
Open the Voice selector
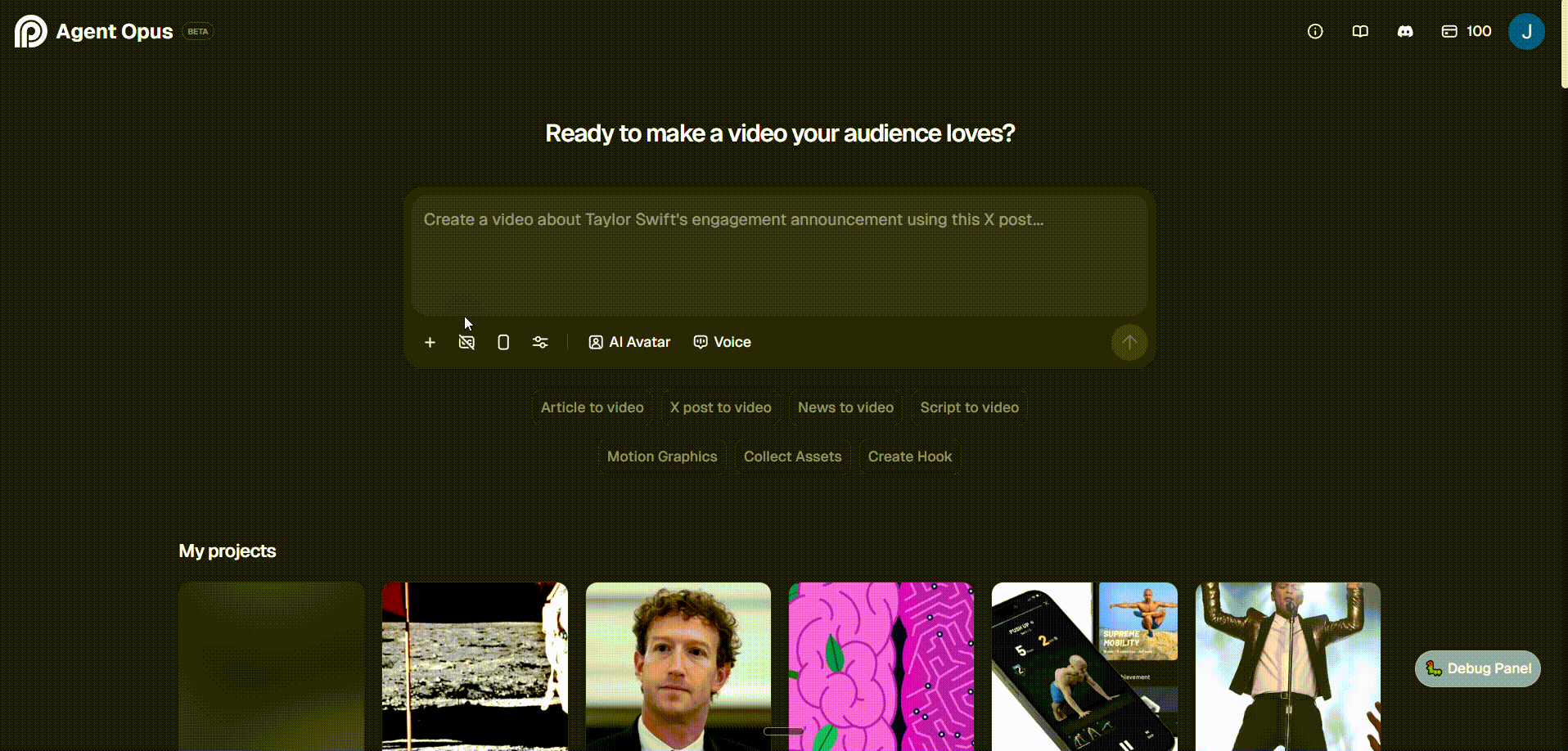pos(723,342)
